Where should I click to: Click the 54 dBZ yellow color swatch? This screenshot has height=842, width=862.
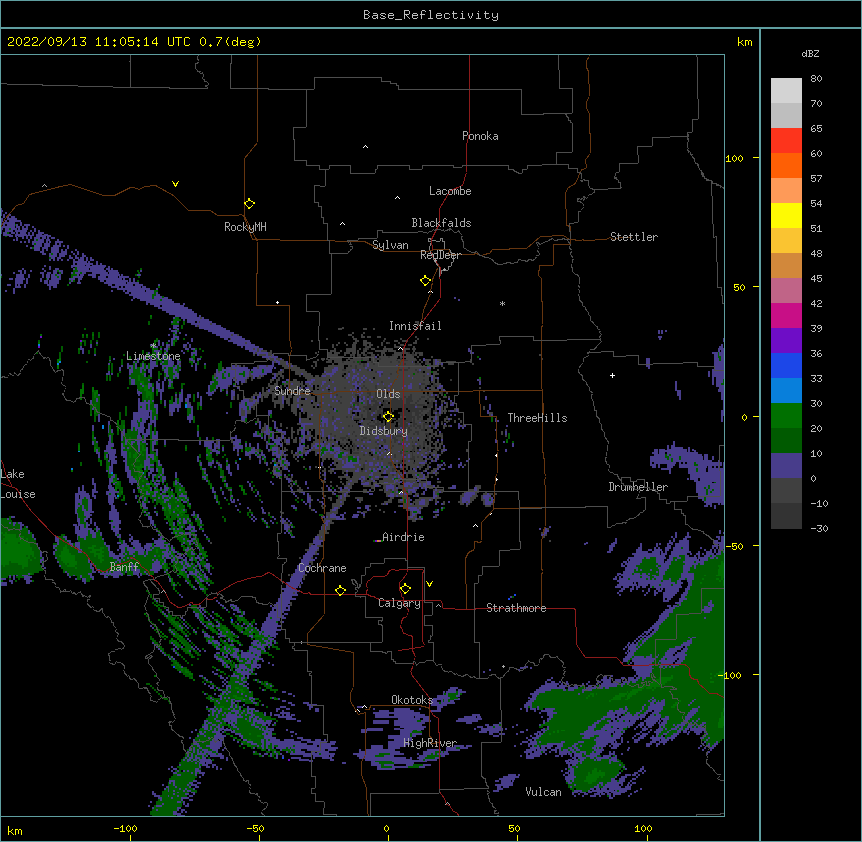click(786, 215)
